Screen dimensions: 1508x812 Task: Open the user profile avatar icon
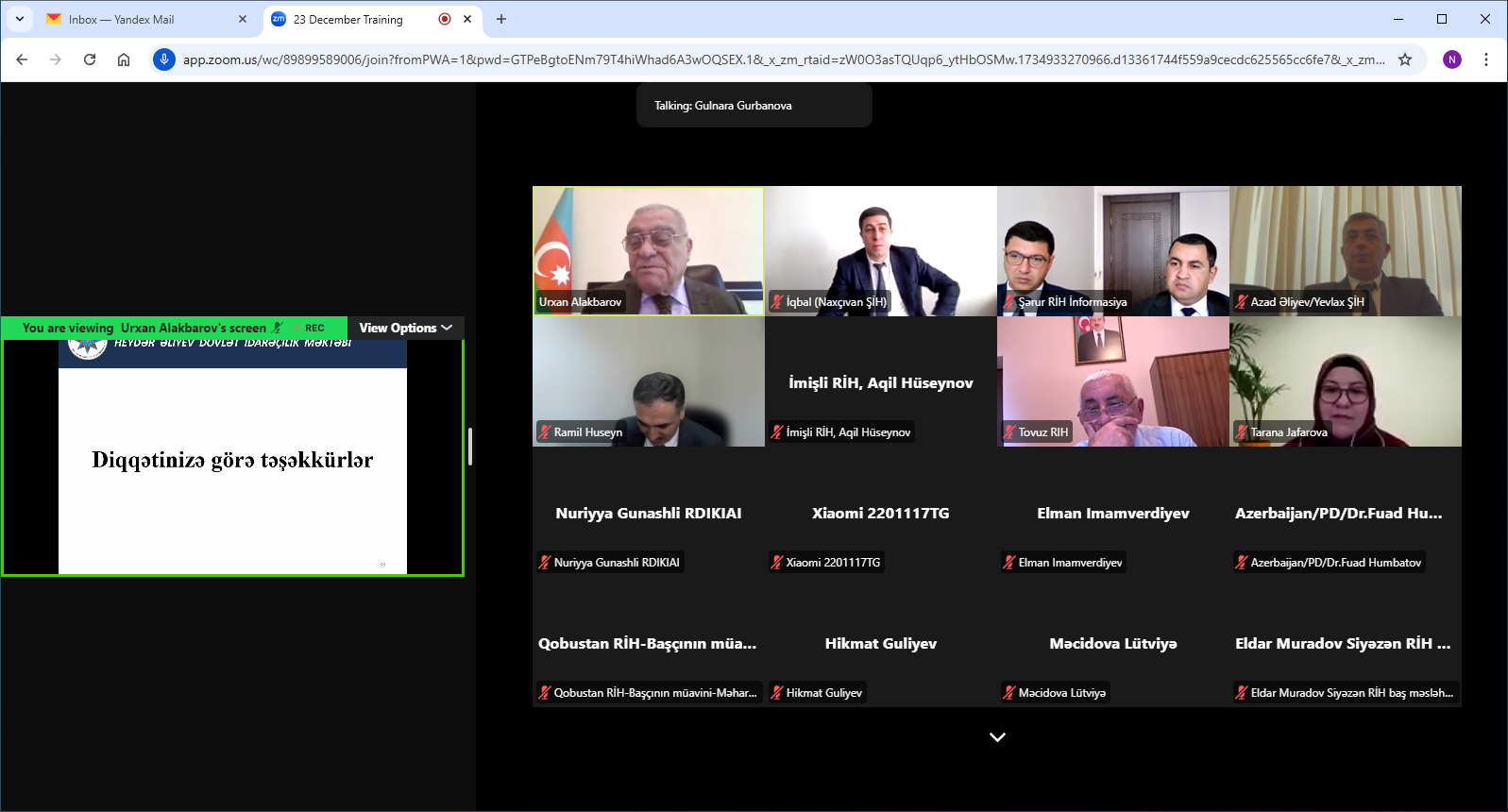1452,59
